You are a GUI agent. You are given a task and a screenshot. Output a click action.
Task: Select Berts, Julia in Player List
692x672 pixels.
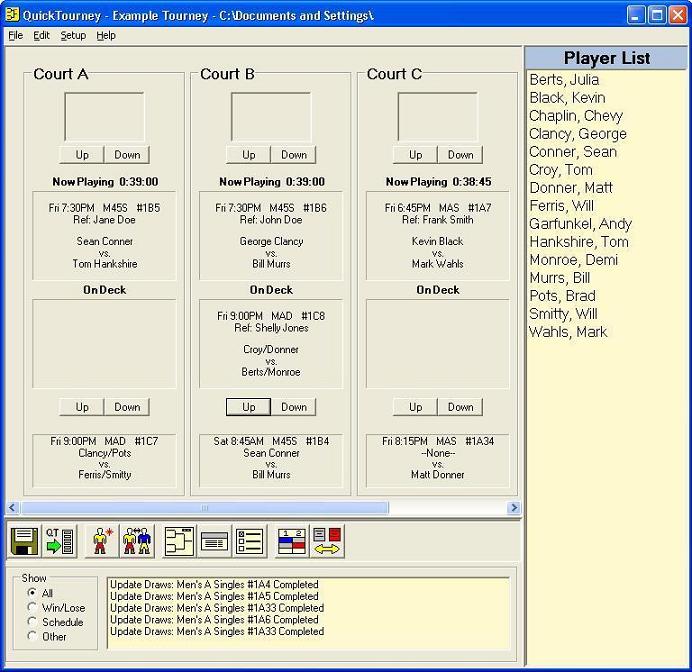click(x=564, y=80)
